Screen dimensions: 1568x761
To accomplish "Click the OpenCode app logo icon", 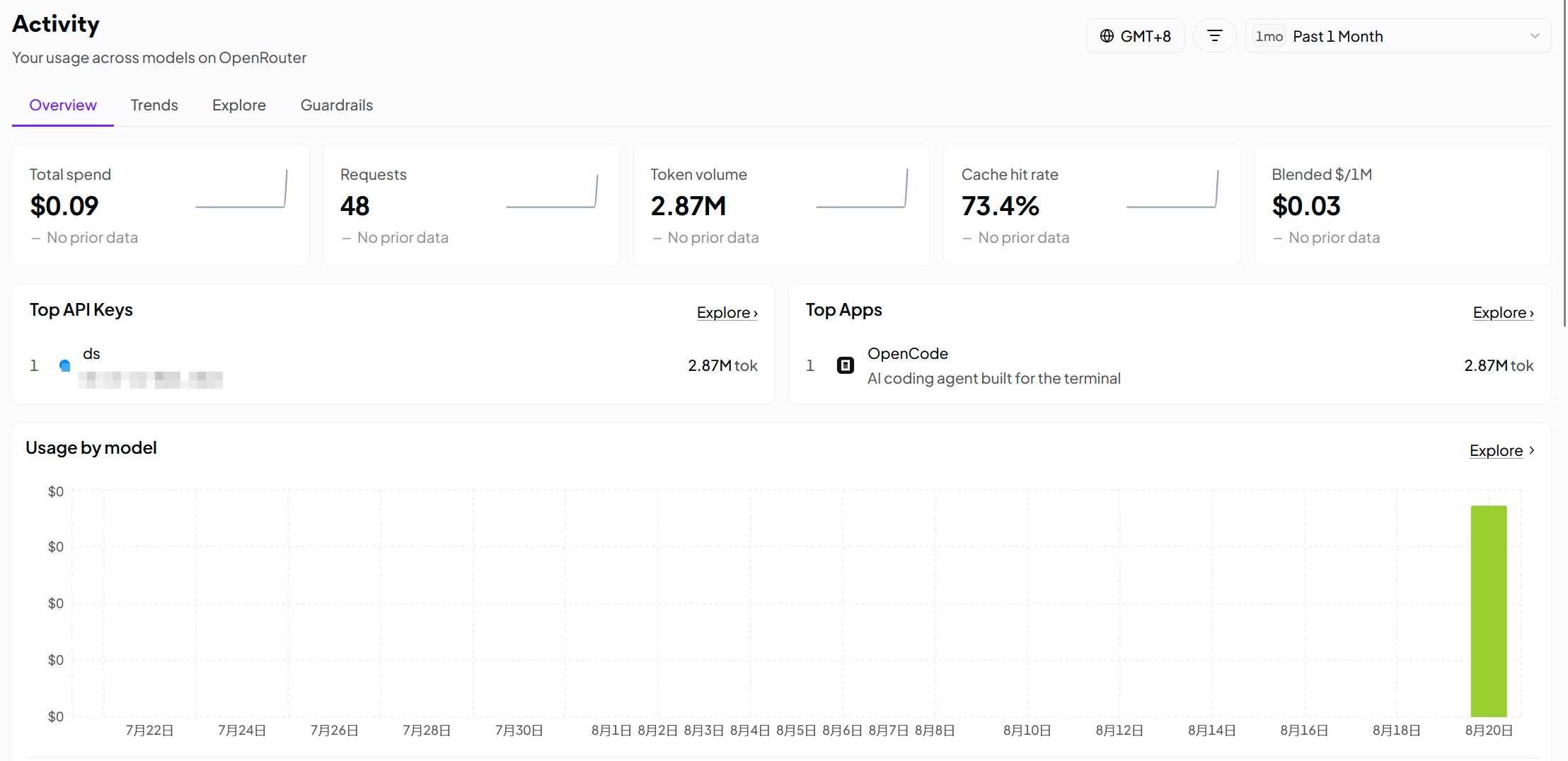I will tap(846, 365).
